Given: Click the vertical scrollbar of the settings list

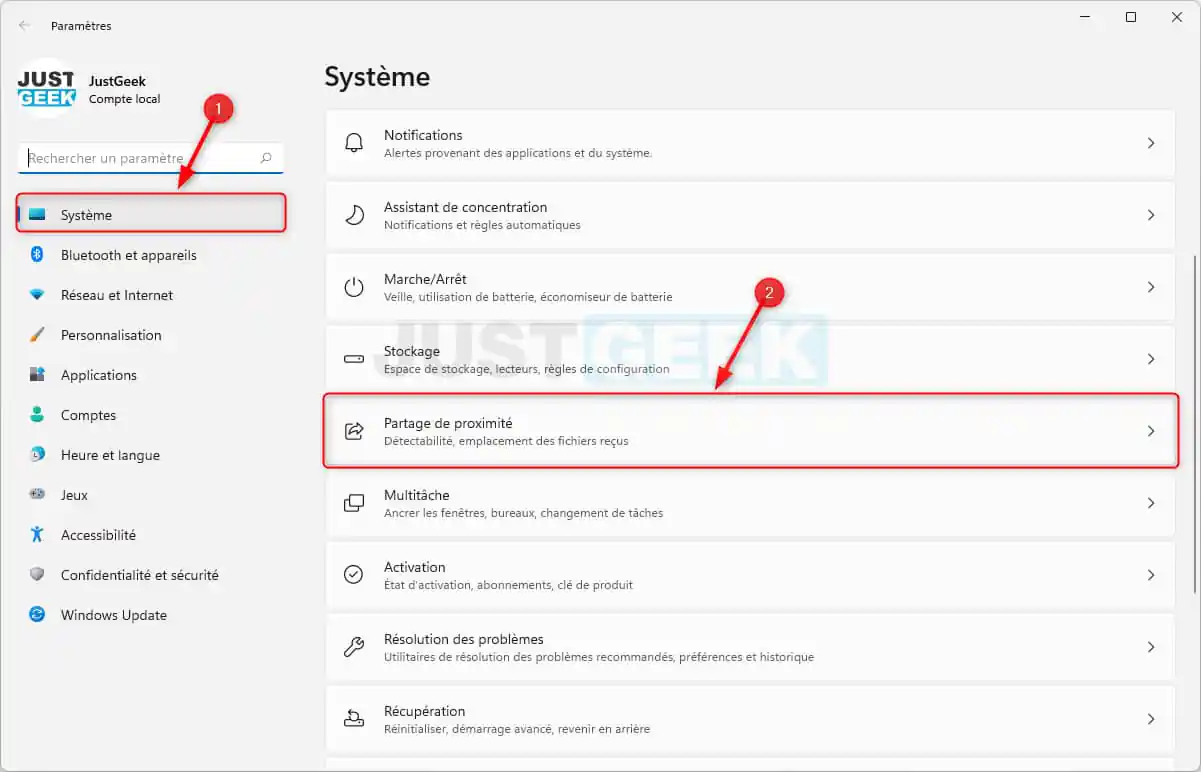Looking at the screenshot, I should tap(1195, 424).
